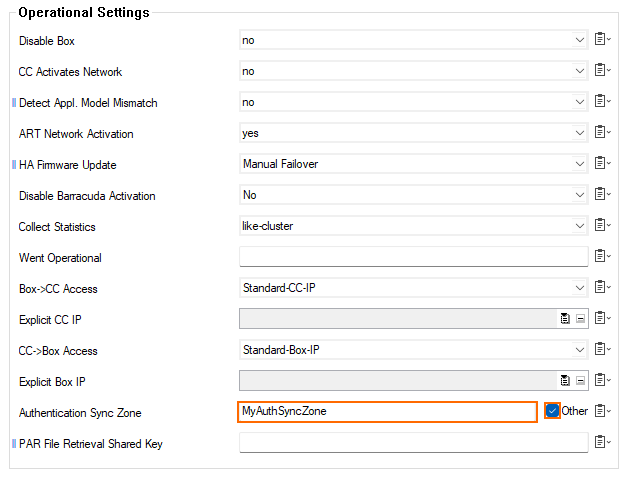Click the Explicit CC IP label
The height and width of the screenshot is (478, 628).
(x=50, y=320)
